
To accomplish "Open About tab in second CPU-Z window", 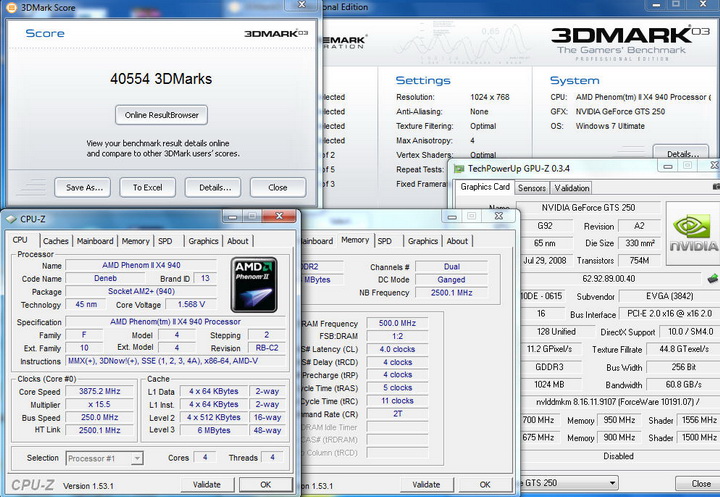I will point(457,241).
